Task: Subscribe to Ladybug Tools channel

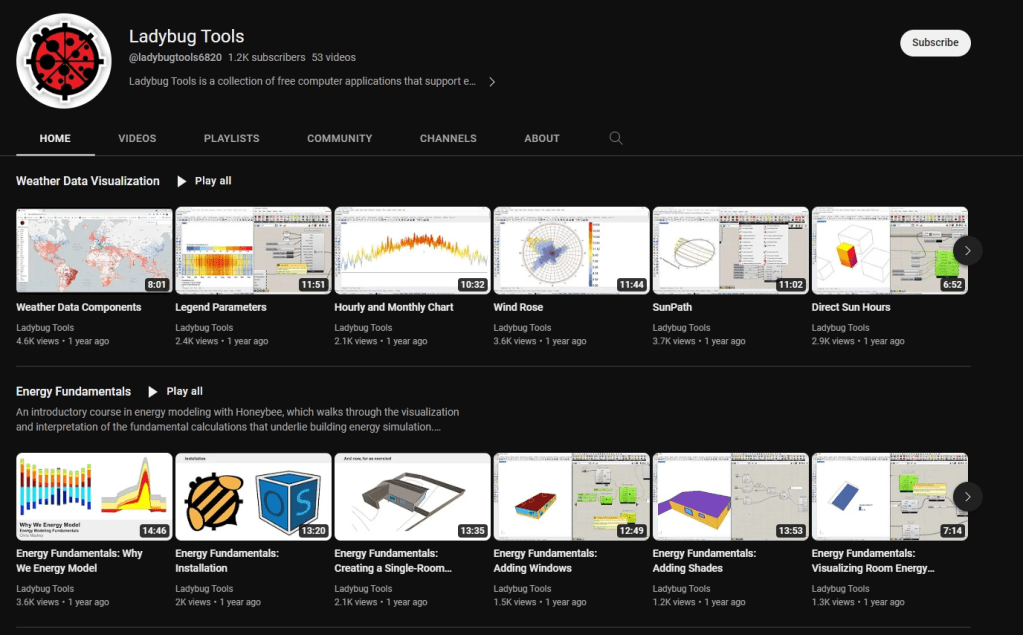Action: [935, 43]
